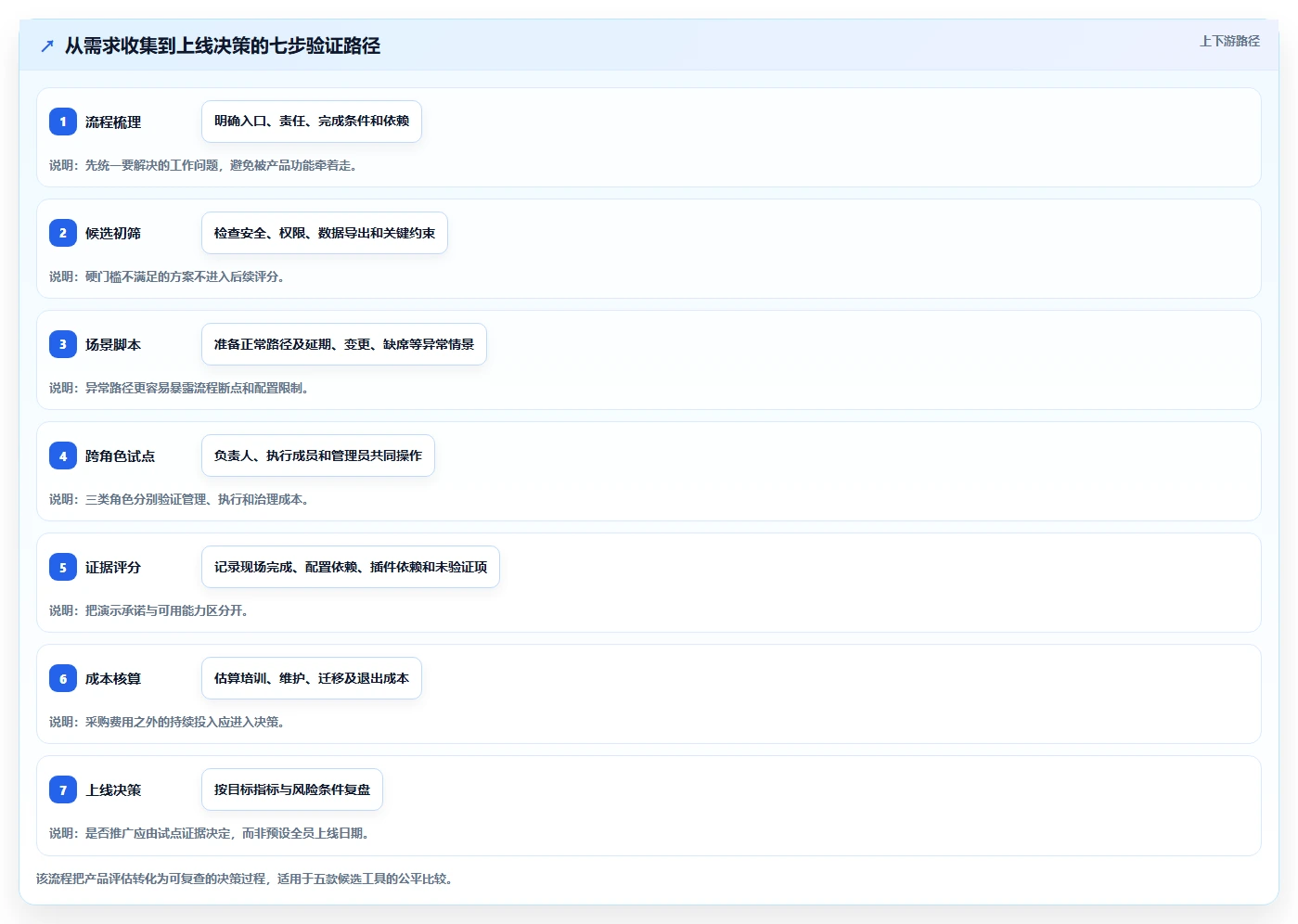
Task: Click the step title 证据评分
Action: (113, 568)
